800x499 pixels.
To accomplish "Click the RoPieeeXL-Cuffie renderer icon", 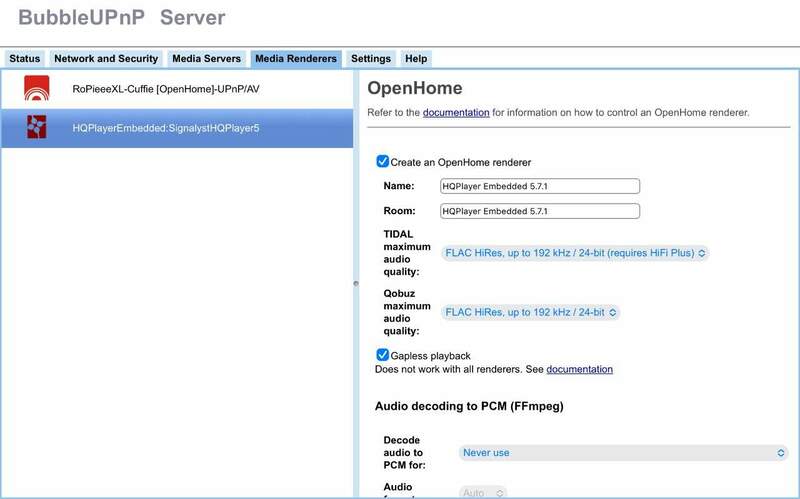I will (x=37, y=89).
